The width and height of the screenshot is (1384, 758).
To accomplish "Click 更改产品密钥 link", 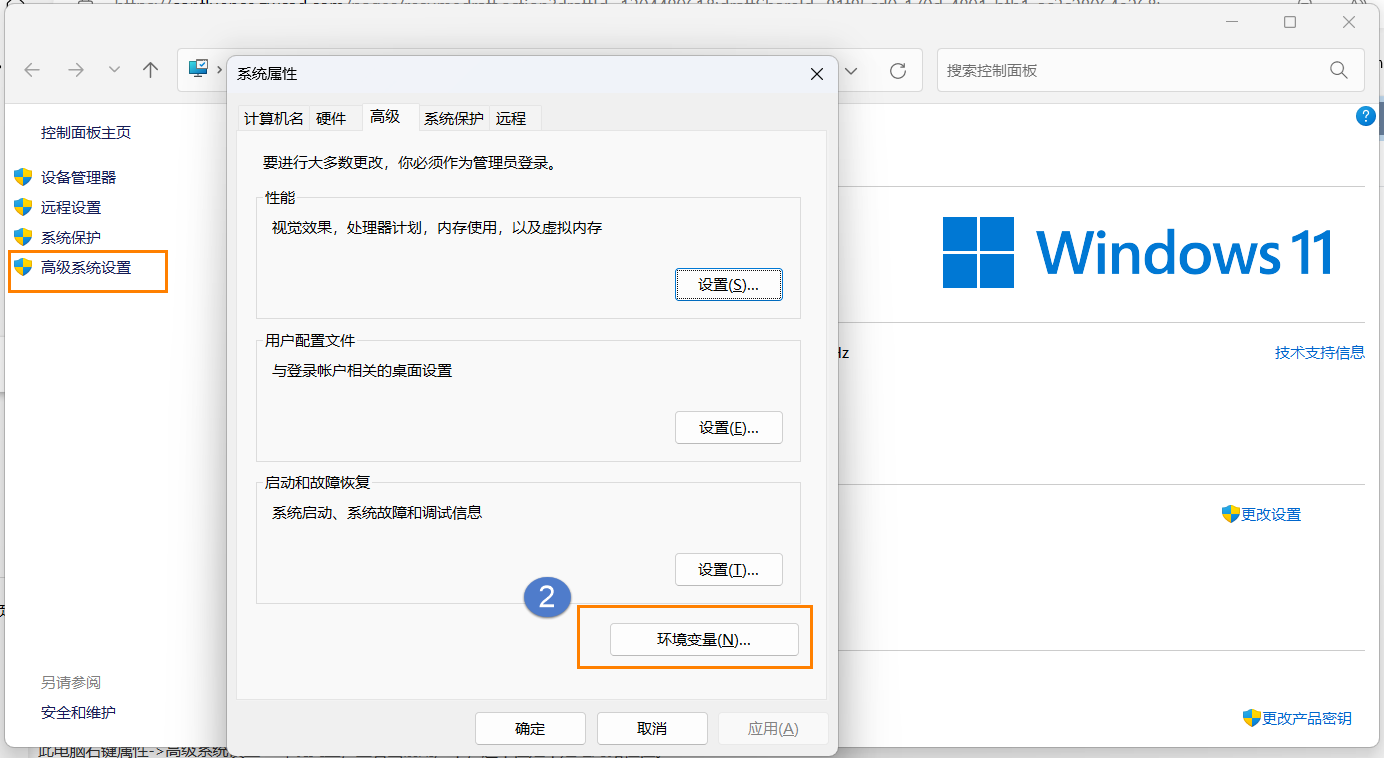I will [x=1306, y=718].
